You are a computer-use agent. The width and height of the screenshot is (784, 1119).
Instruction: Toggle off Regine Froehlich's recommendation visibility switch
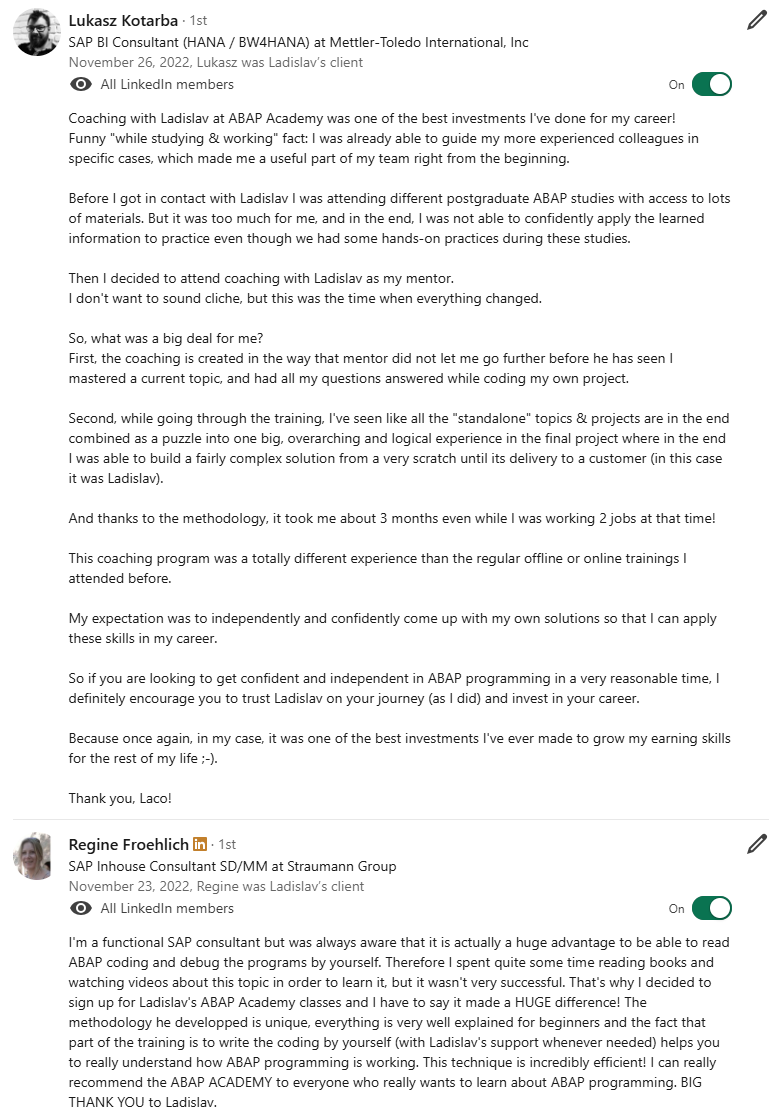[712, 908]
